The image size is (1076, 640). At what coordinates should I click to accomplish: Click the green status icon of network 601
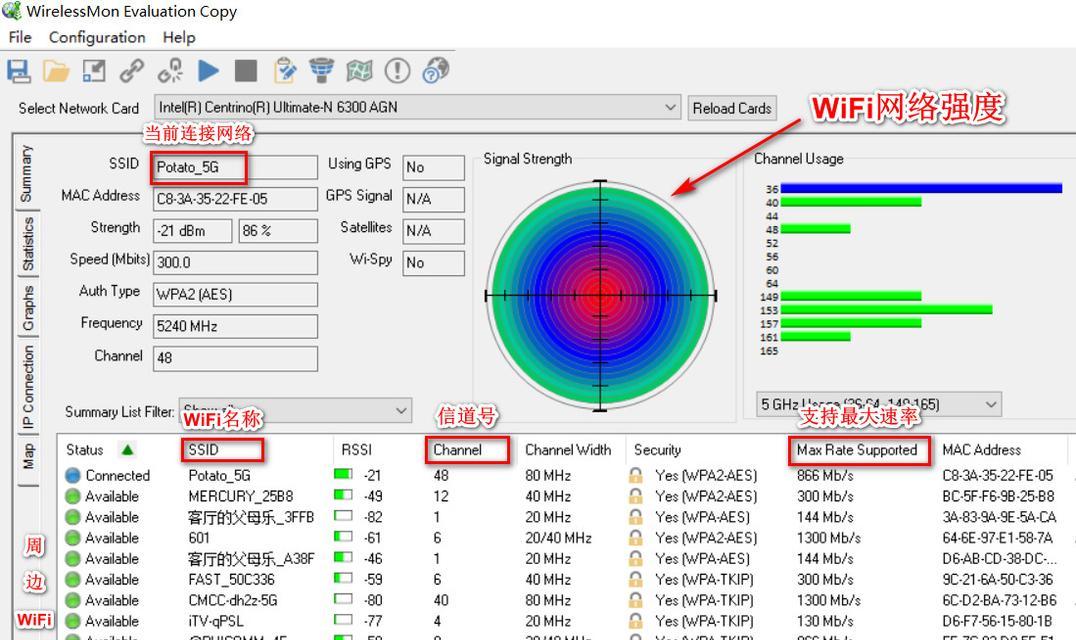(x=73, y=538)
